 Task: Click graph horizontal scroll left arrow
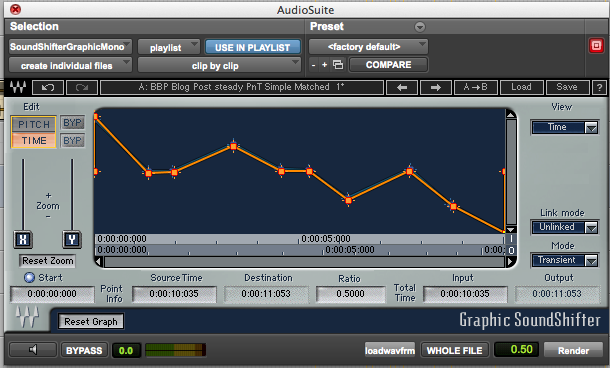click(x=99, y=262)
